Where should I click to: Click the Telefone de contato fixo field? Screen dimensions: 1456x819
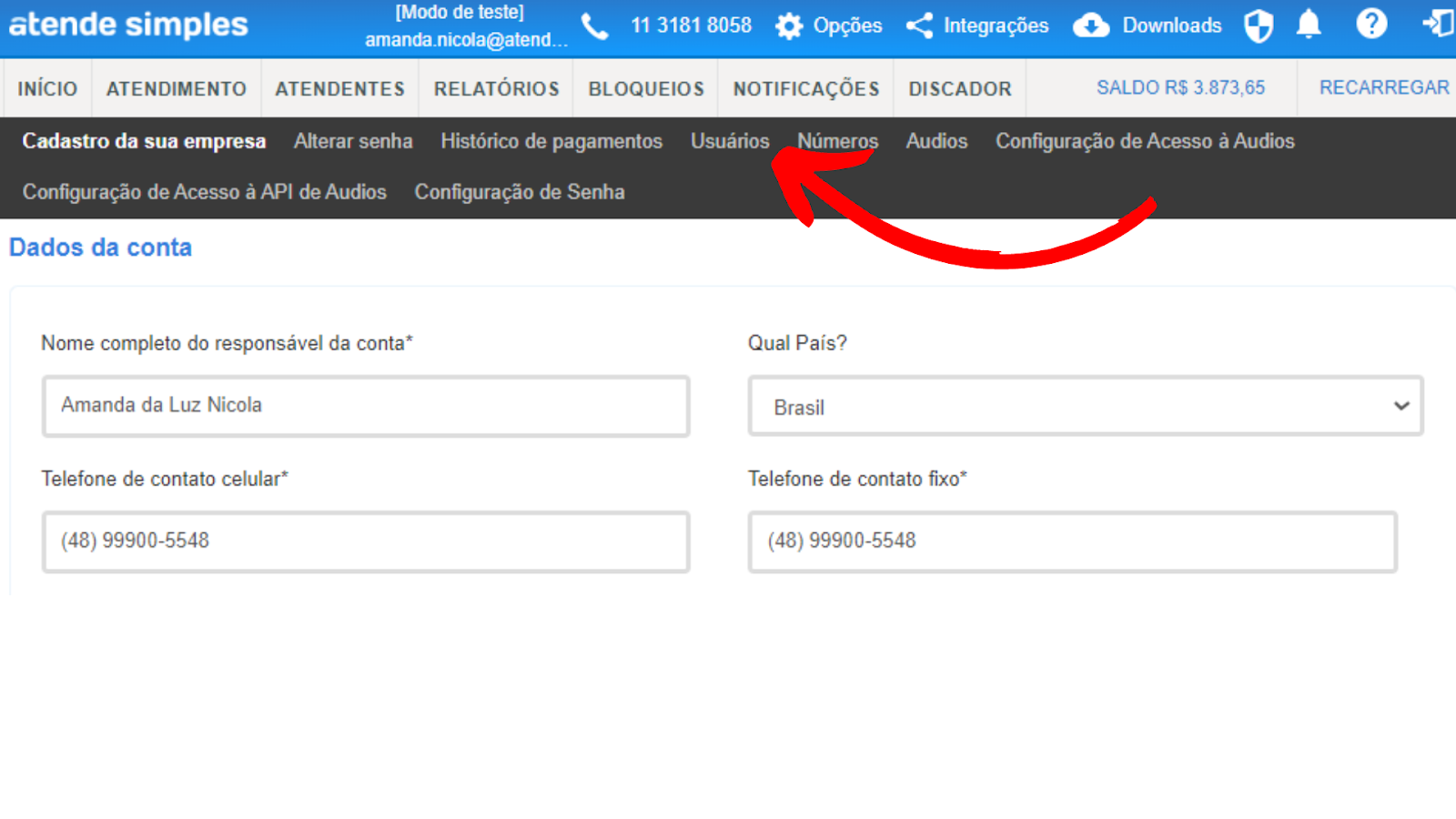point(1072,541)
